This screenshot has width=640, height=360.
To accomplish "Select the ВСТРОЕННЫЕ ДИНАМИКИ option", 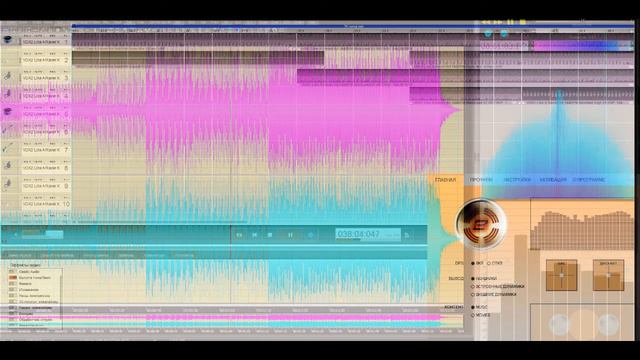I will [473, 287].
